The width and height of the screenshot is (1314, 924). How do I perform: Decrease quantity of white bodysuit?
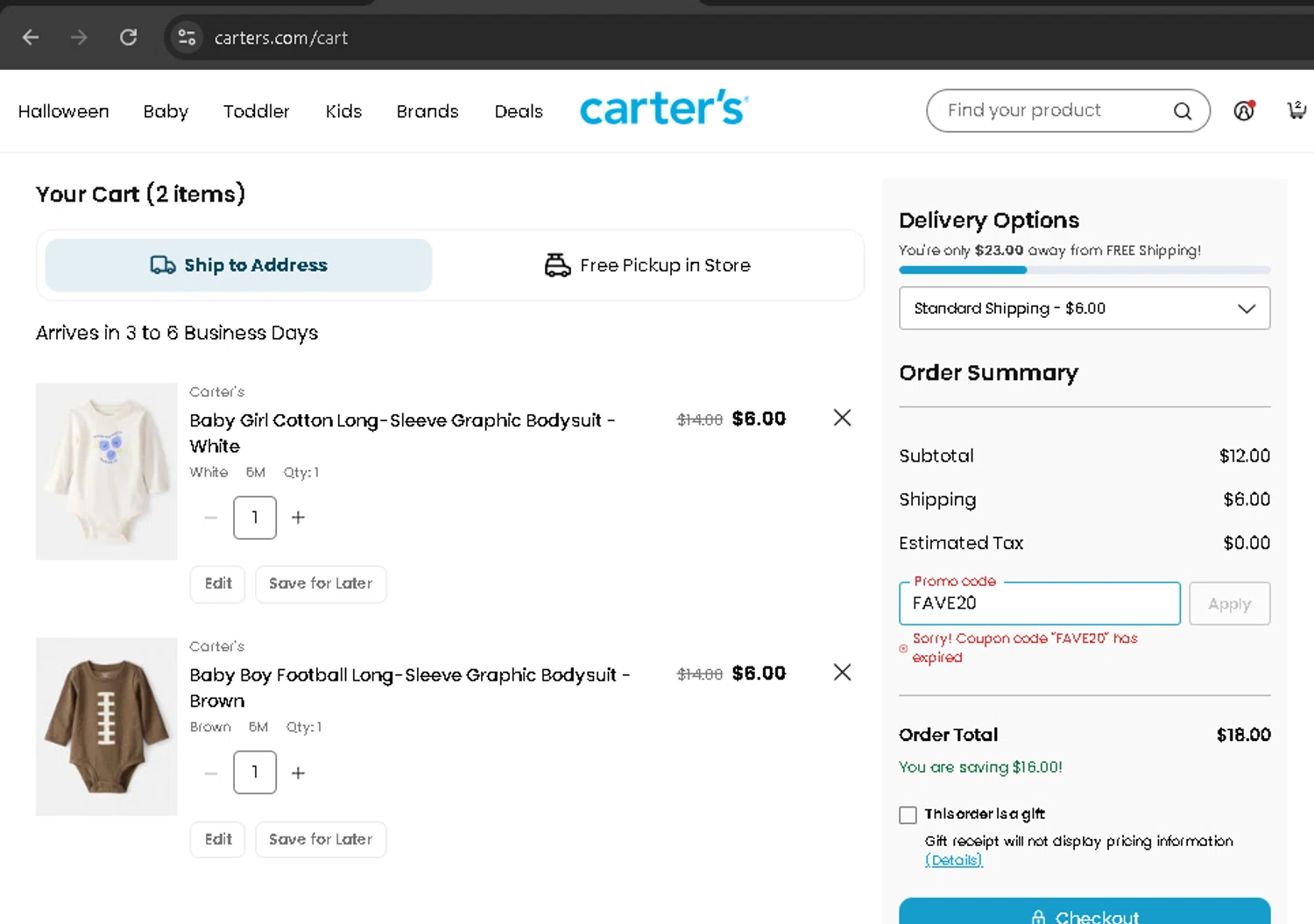click(210, 518)
